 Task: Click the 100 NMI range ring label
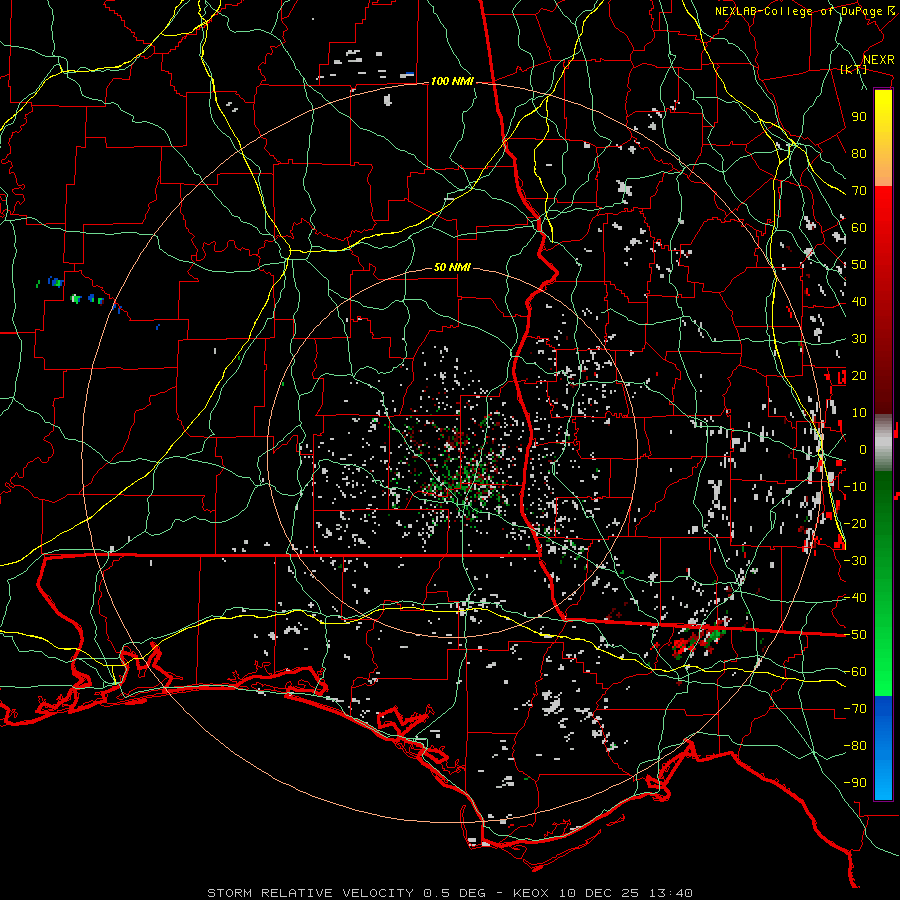(452, 82)
